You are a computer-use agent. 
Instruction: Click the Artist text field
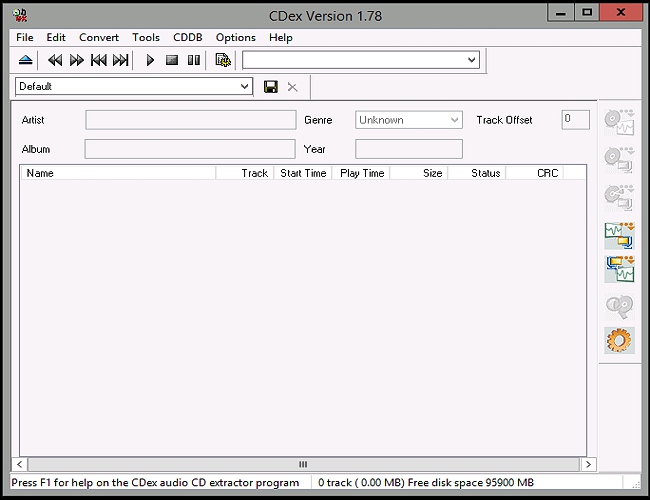click(x=190, y=120)
